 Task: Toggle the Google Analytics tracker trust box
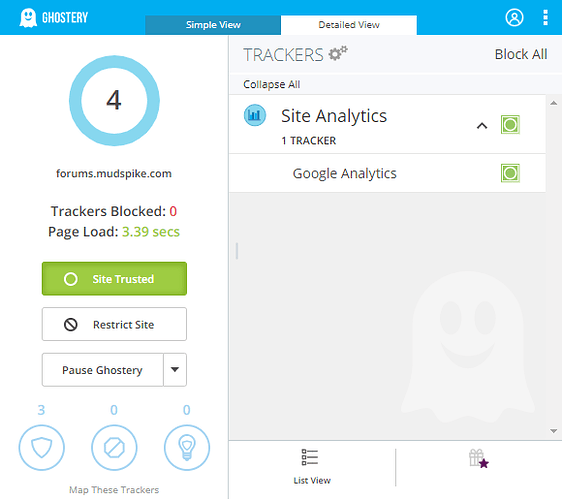[x=510, y=173]
